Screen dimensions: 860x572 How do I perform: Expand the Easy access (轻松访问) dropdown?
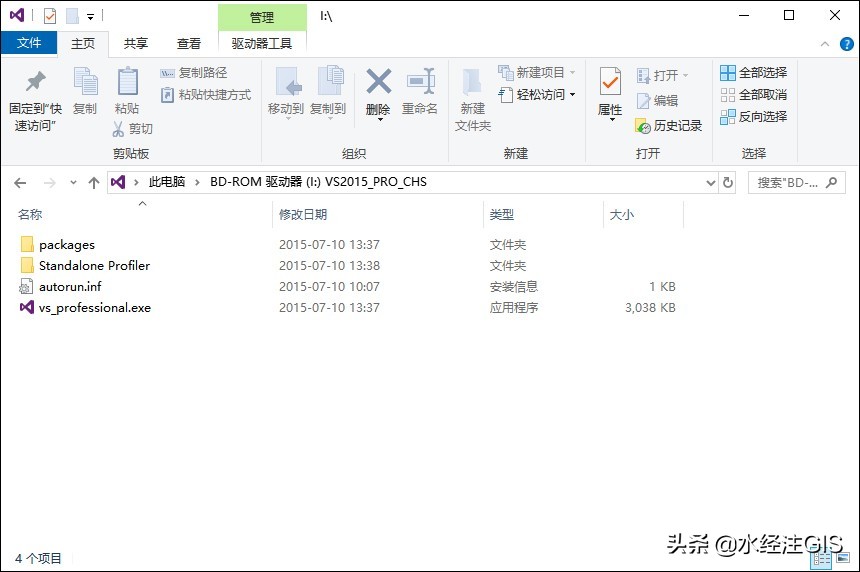[x=572, y=95]
